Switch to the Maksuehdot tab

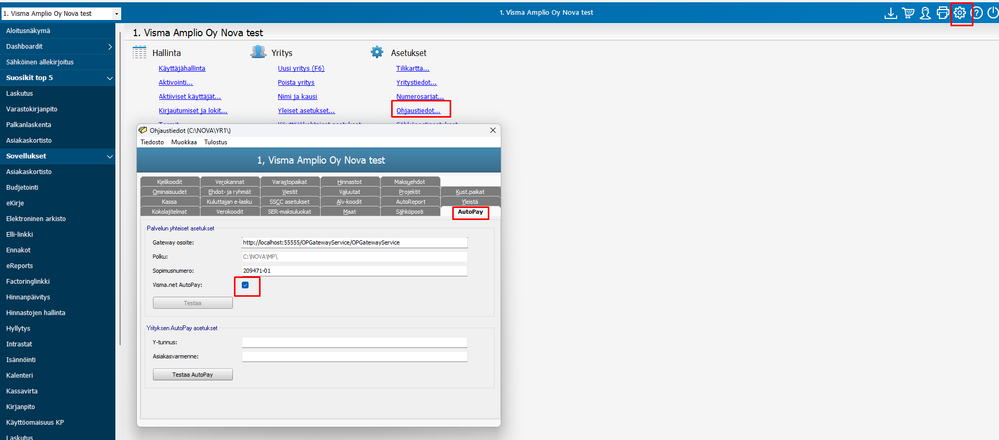click(x=410, y=181)
